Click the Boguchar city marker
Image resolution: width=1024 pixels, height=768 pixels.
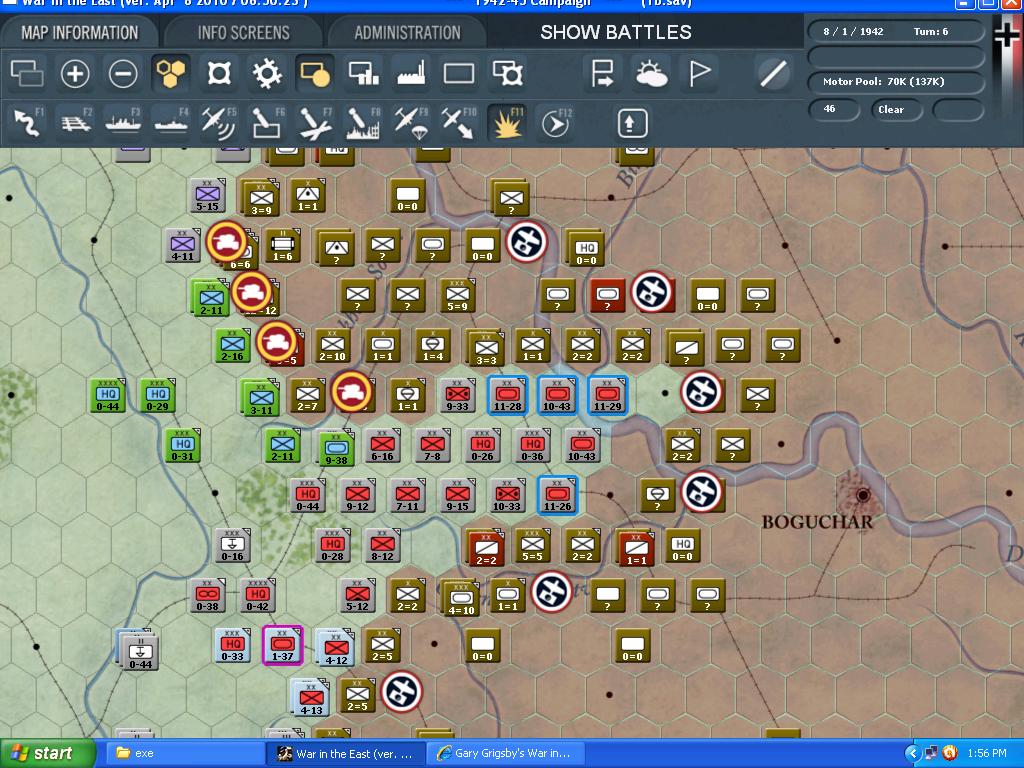(863, 494)
